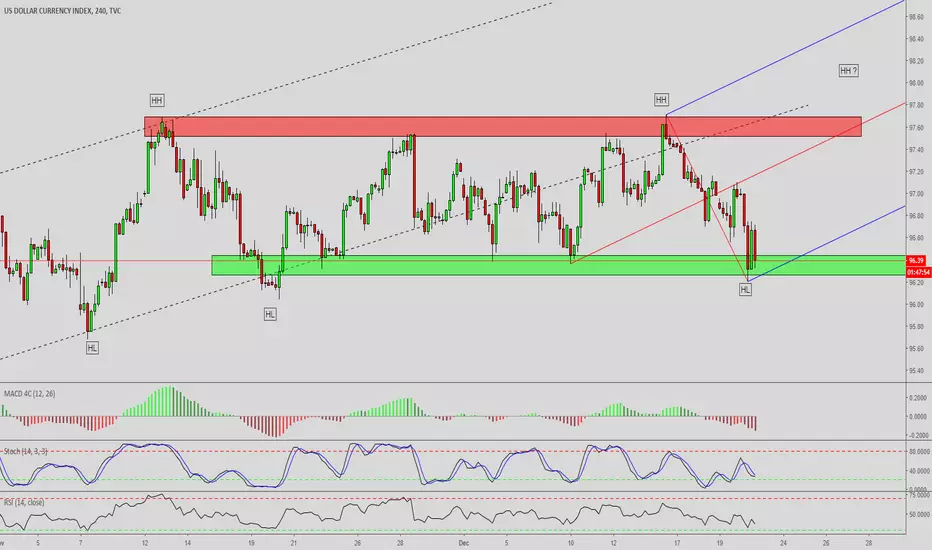Click the -0.2000 MACD scale value
Screen dimensions: 932x550
(918, 435)
